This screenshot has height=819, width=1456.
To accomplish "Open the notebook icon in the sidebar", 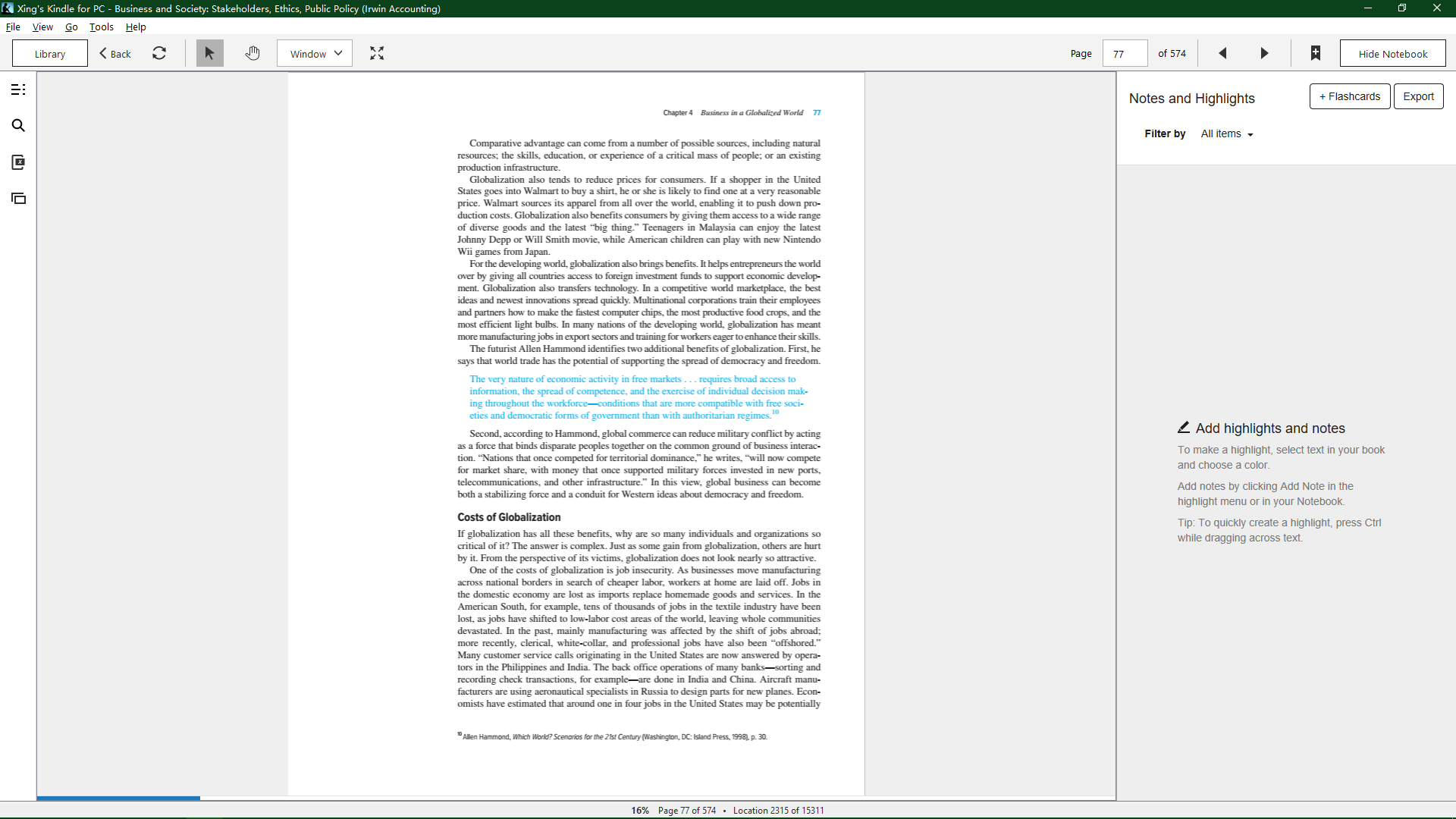I will 18,162.
